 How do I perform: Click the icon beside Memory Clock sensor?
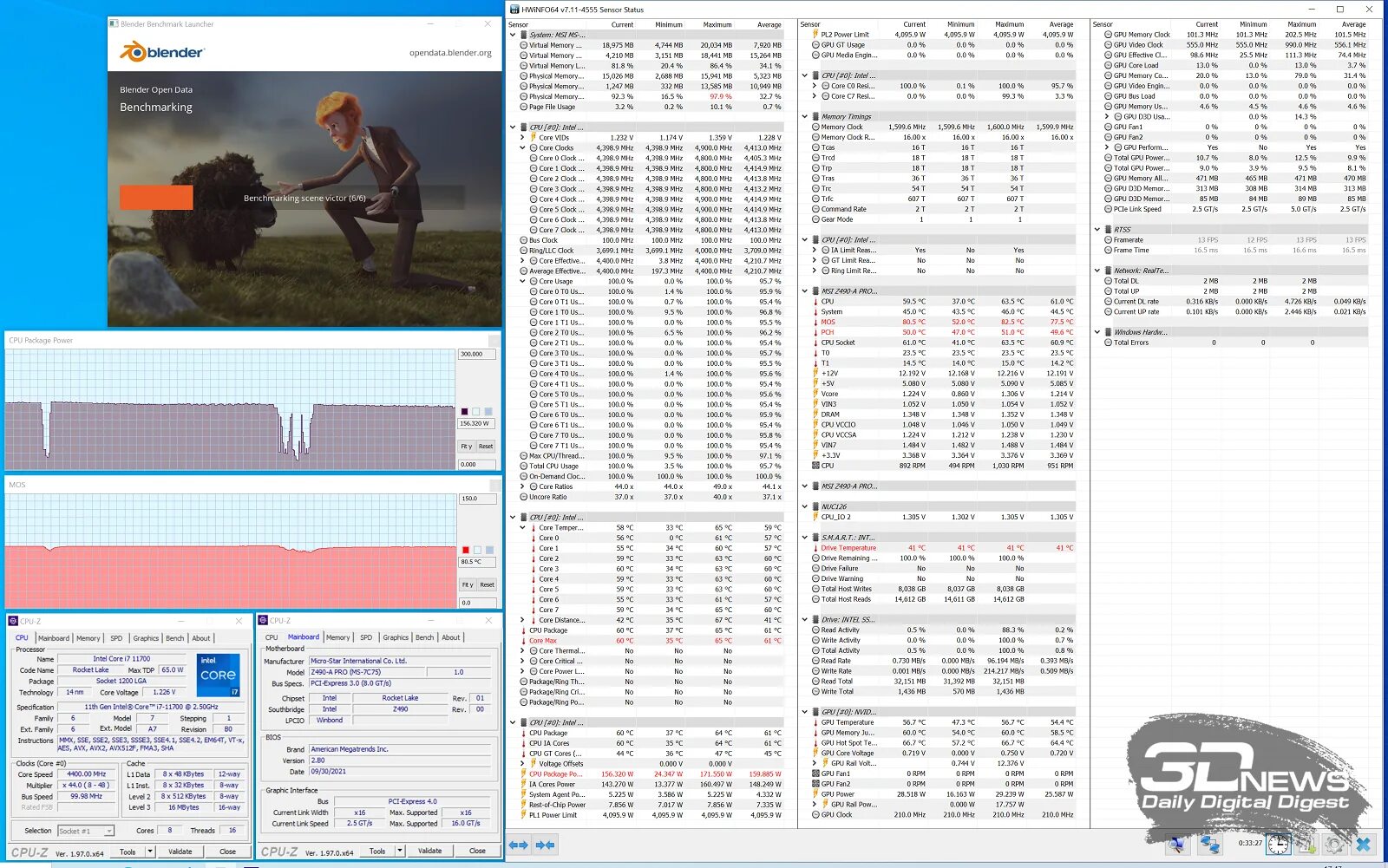[815, 127]
